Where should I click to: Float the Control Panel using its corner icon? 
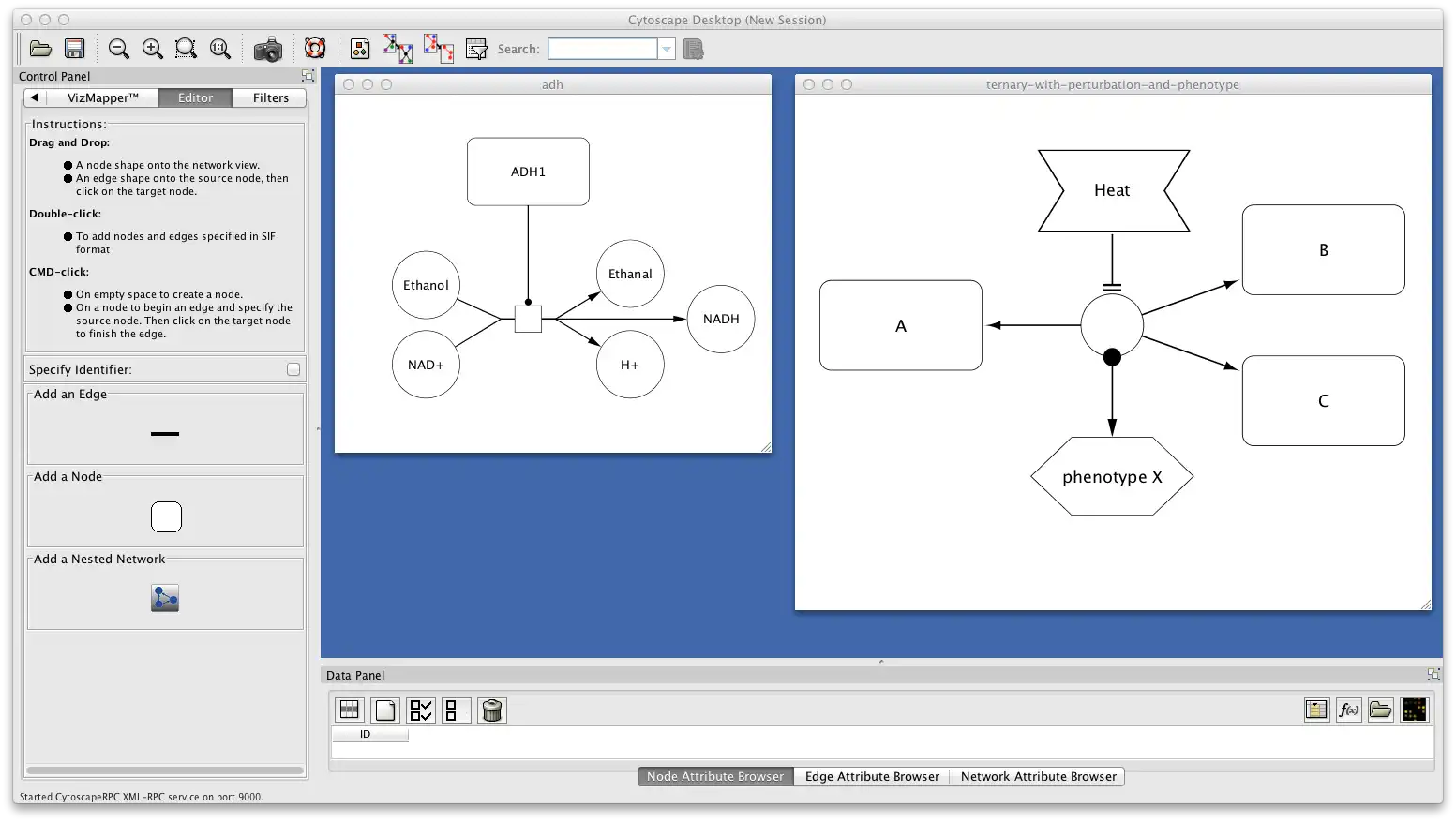(x=308, y=76)
